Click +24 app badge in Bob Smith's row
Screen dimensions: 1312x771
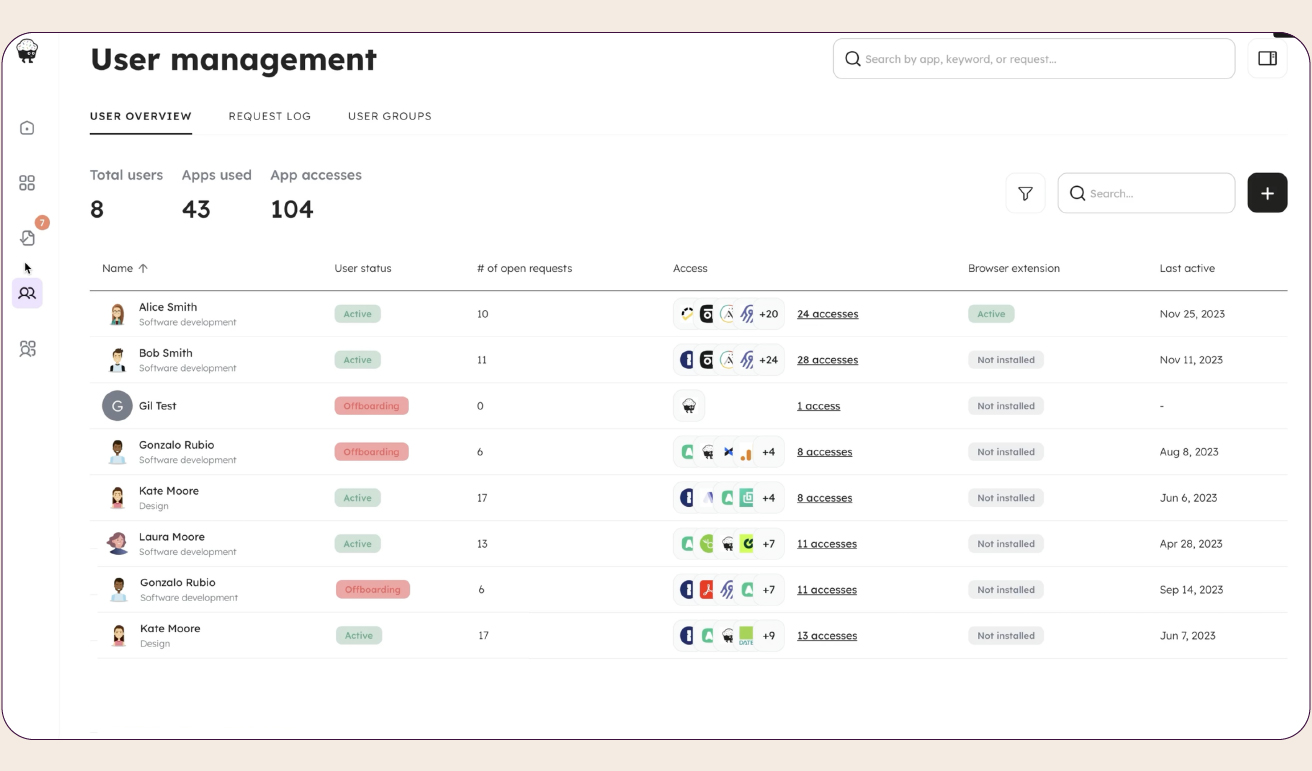coord(768,360)
